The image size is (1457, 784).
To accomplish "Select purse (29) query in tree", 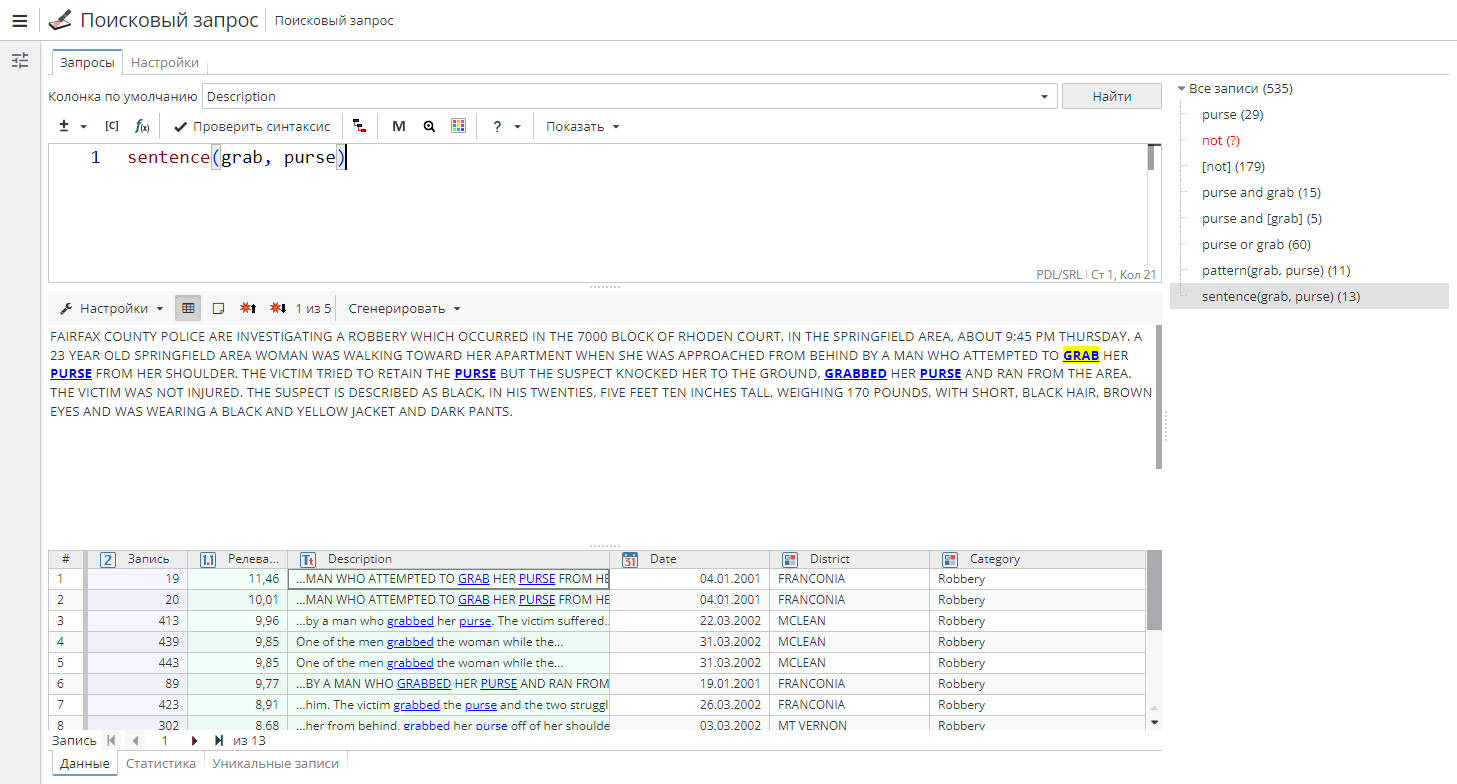I will 1232,114.
